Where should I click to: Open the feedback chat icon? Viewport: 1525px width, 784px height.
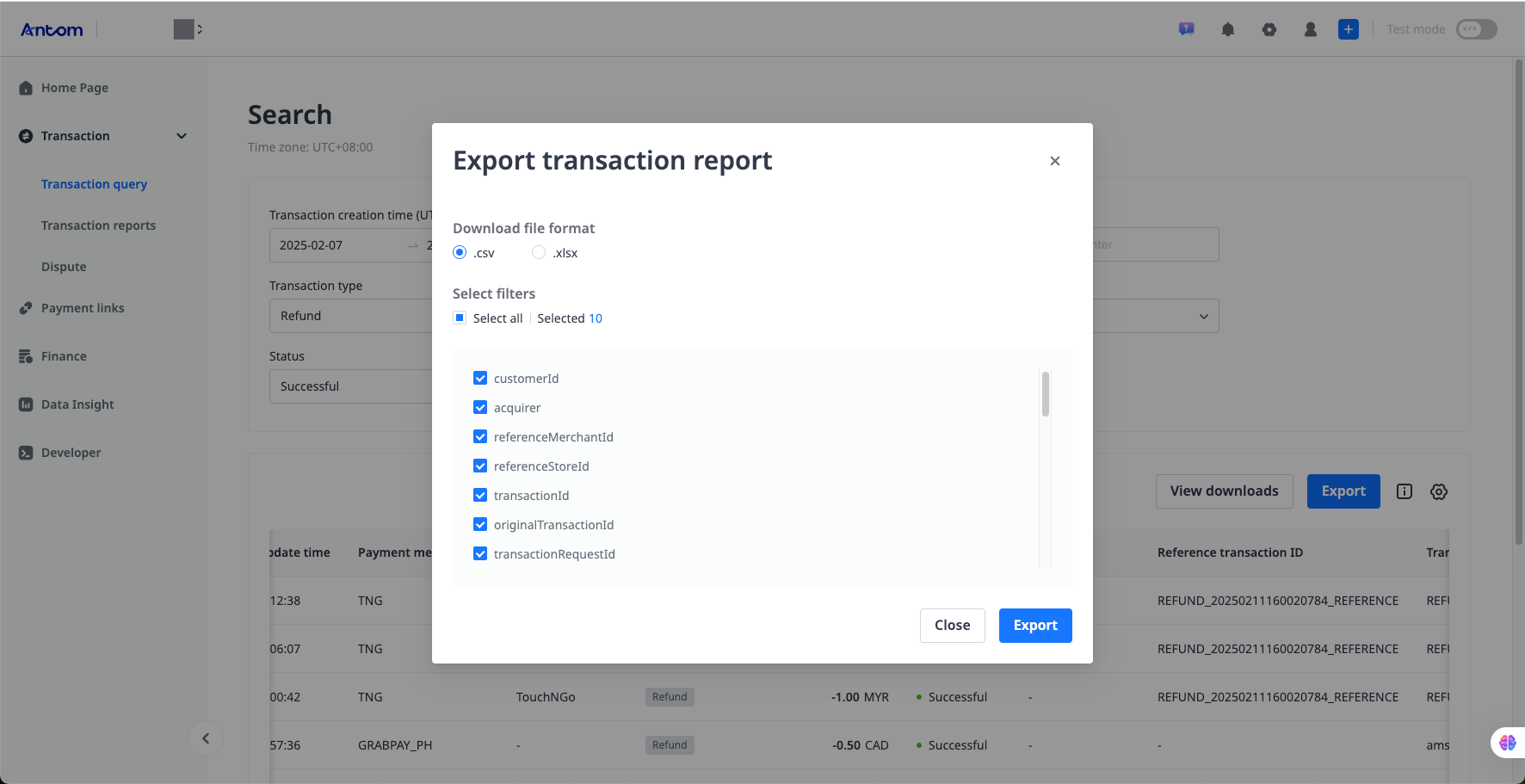point(1187,29)
